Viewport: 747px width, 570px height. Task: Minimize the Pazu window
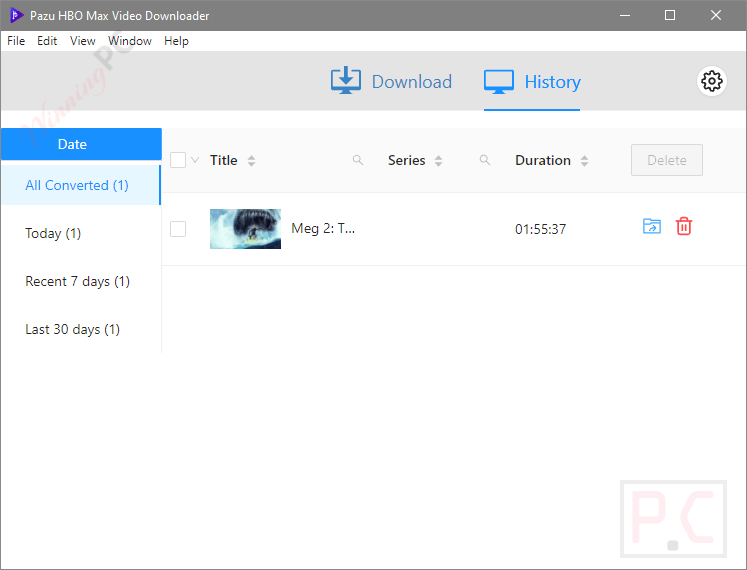coord(625,15)
